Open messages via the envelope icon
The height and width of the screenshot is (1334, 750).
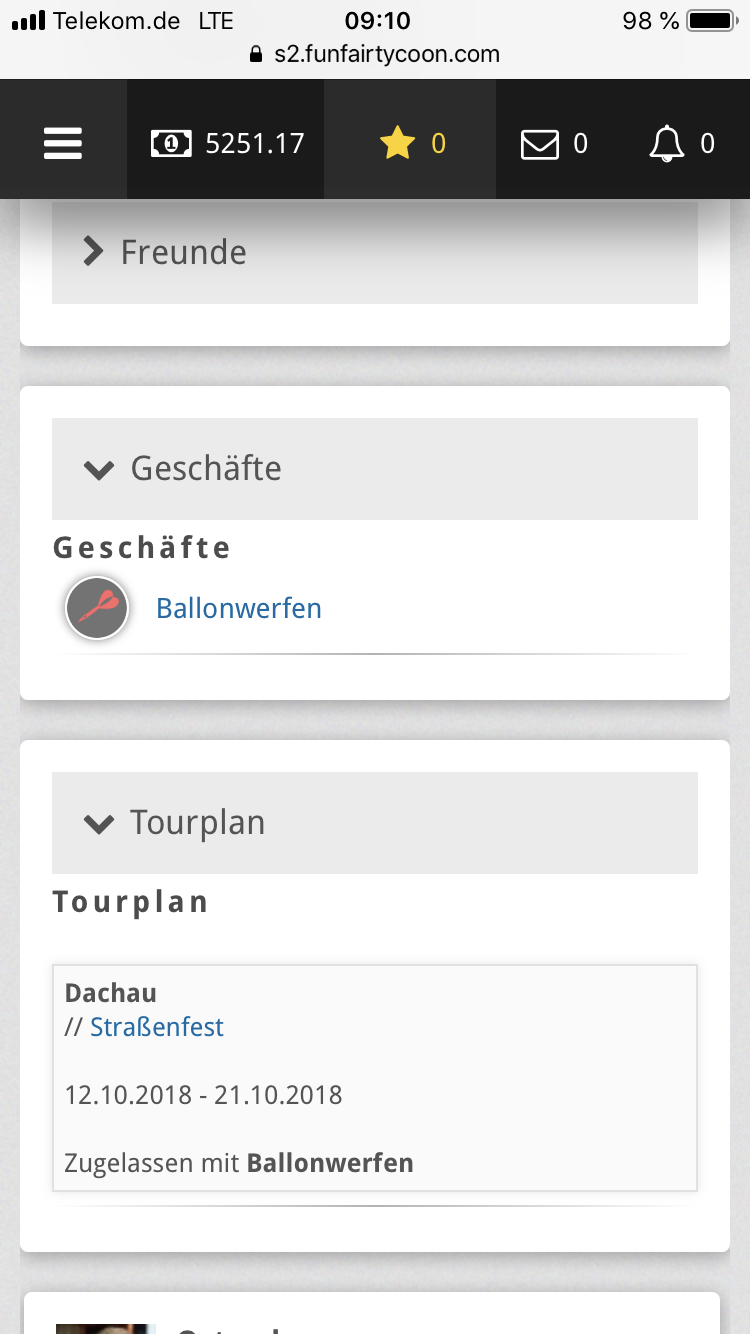point(540,145)
